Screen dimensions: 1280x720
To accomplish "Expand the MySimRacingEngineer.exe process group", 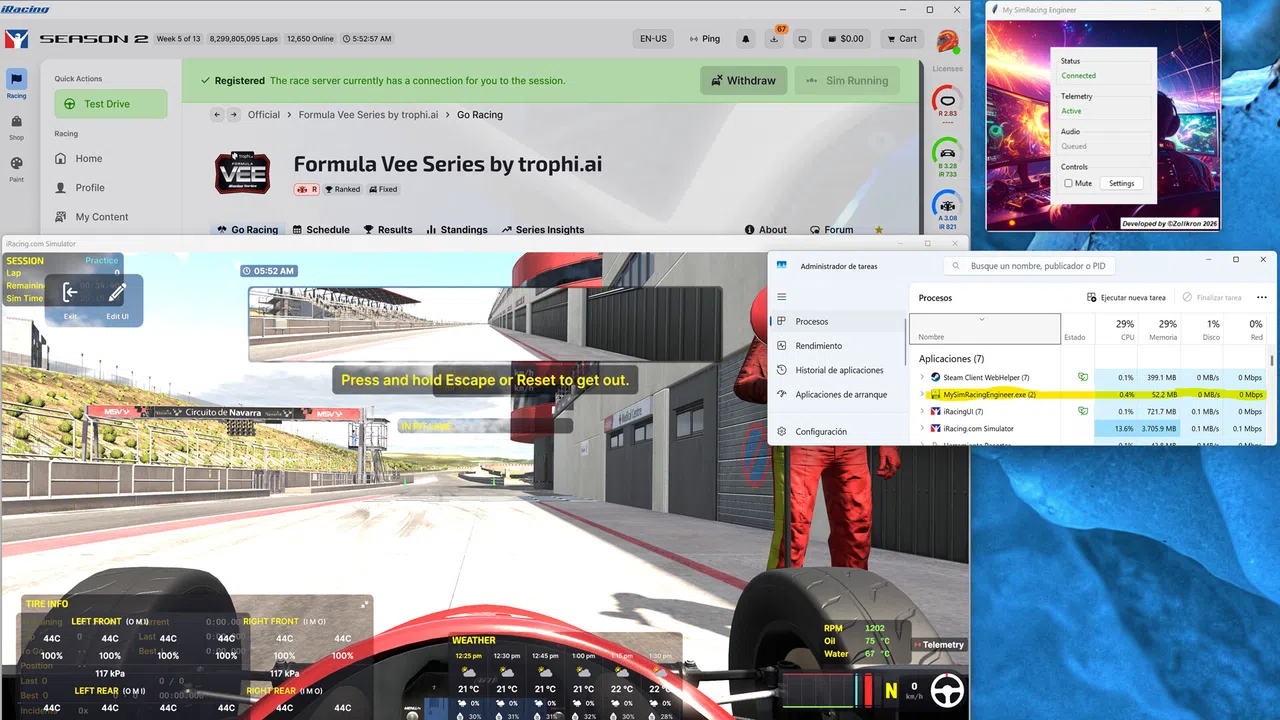I will (922, 394).
